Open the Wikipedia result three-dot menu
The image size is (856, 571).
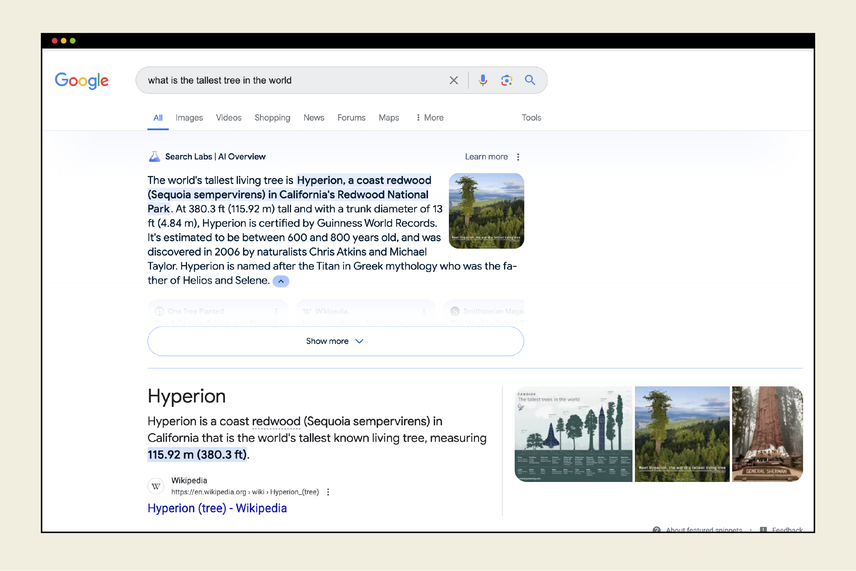coord(328,492)
